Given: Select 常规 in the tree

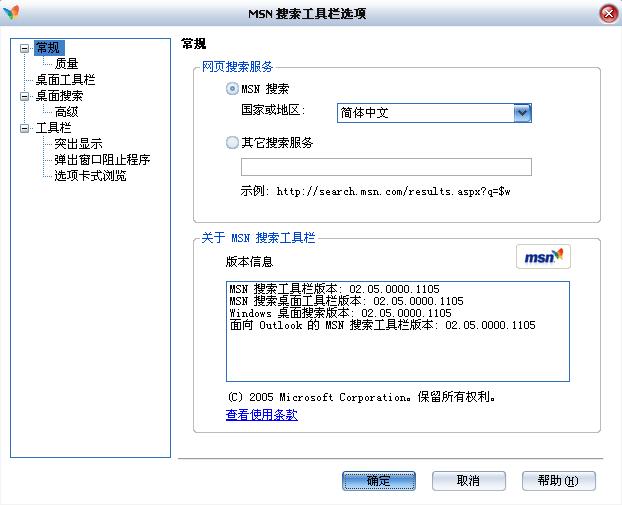Looking at the screenshot, I should (x=48, y=48).
